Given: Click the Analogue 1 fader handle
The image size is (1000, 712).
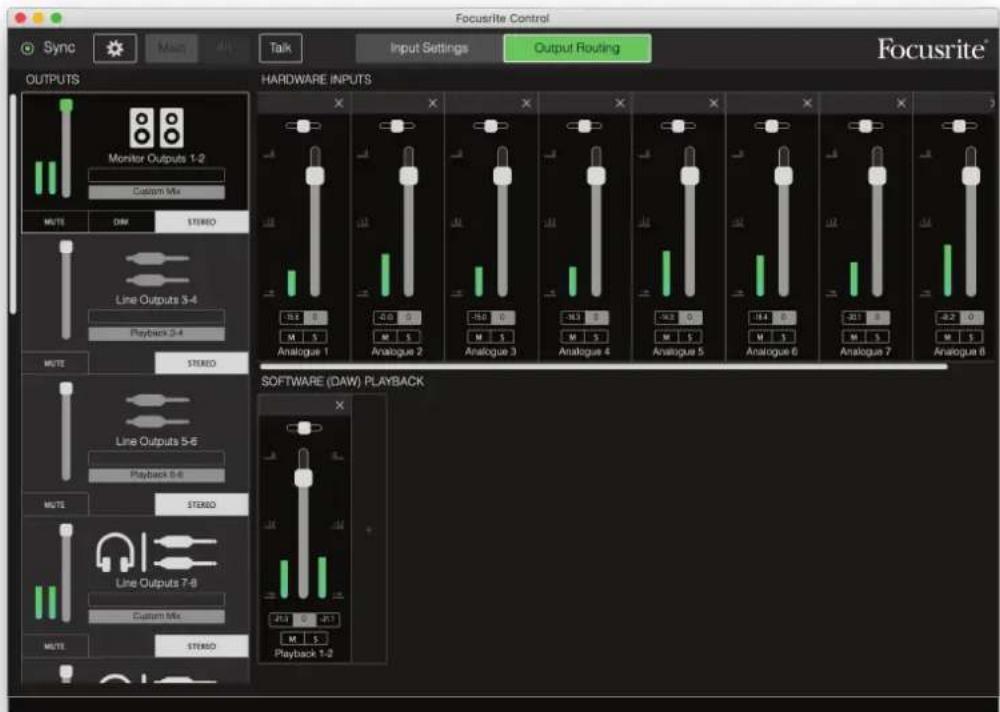Looking at the screenshot, I should pyautogui.click(x=315, y=176).
